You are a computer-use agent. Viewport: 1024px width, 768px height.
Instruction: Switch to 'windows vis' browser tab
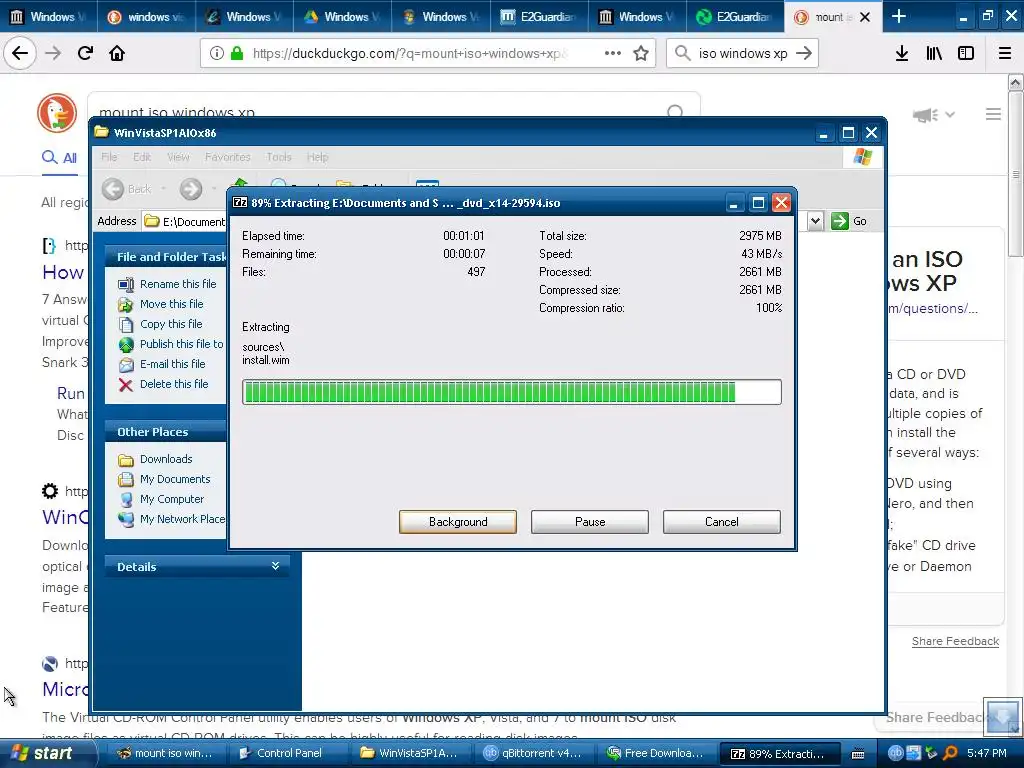147,16
